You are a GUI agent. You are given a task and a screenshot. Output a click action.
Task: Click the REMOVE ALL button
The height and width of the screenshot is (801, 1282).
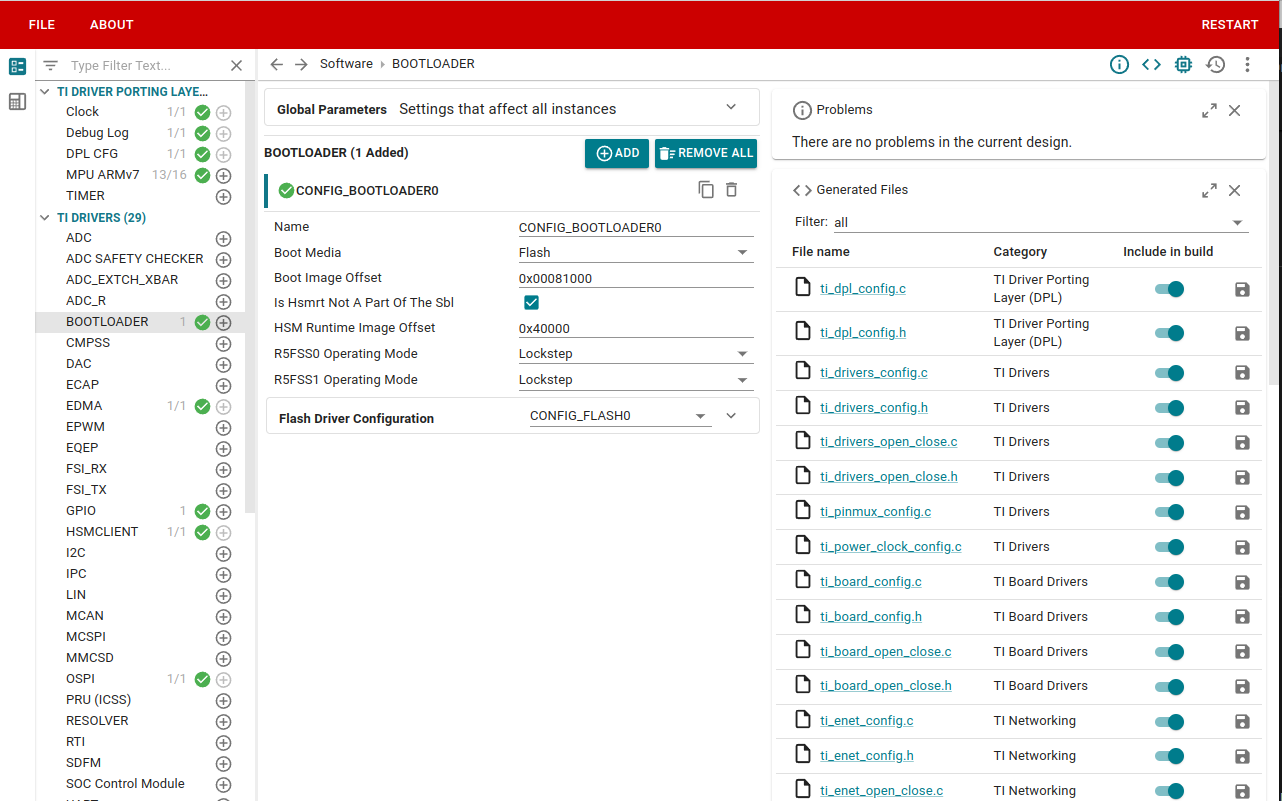point(706,153)
